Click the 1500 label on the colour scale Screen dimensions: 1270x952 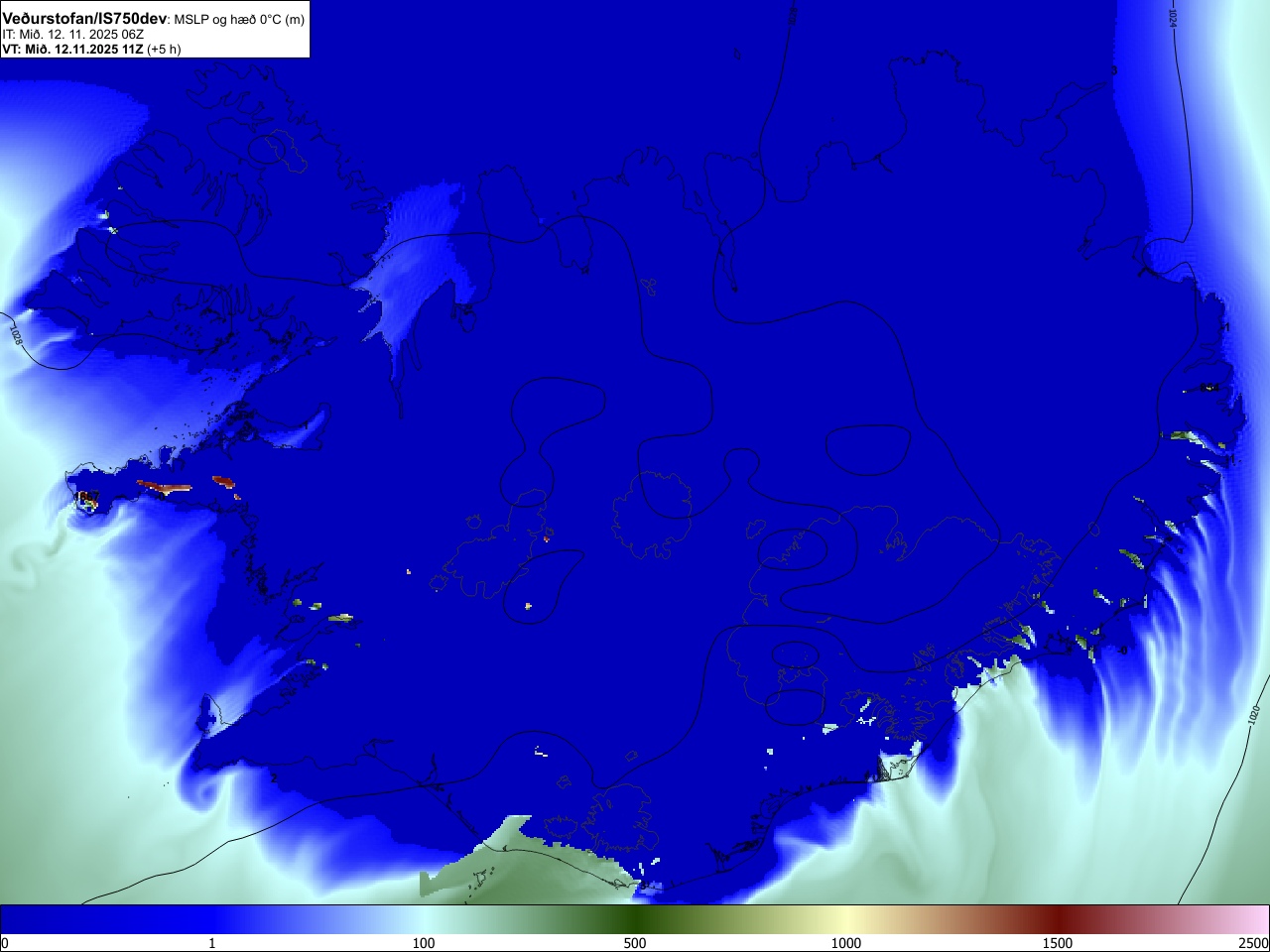(x=1058, y=943)
